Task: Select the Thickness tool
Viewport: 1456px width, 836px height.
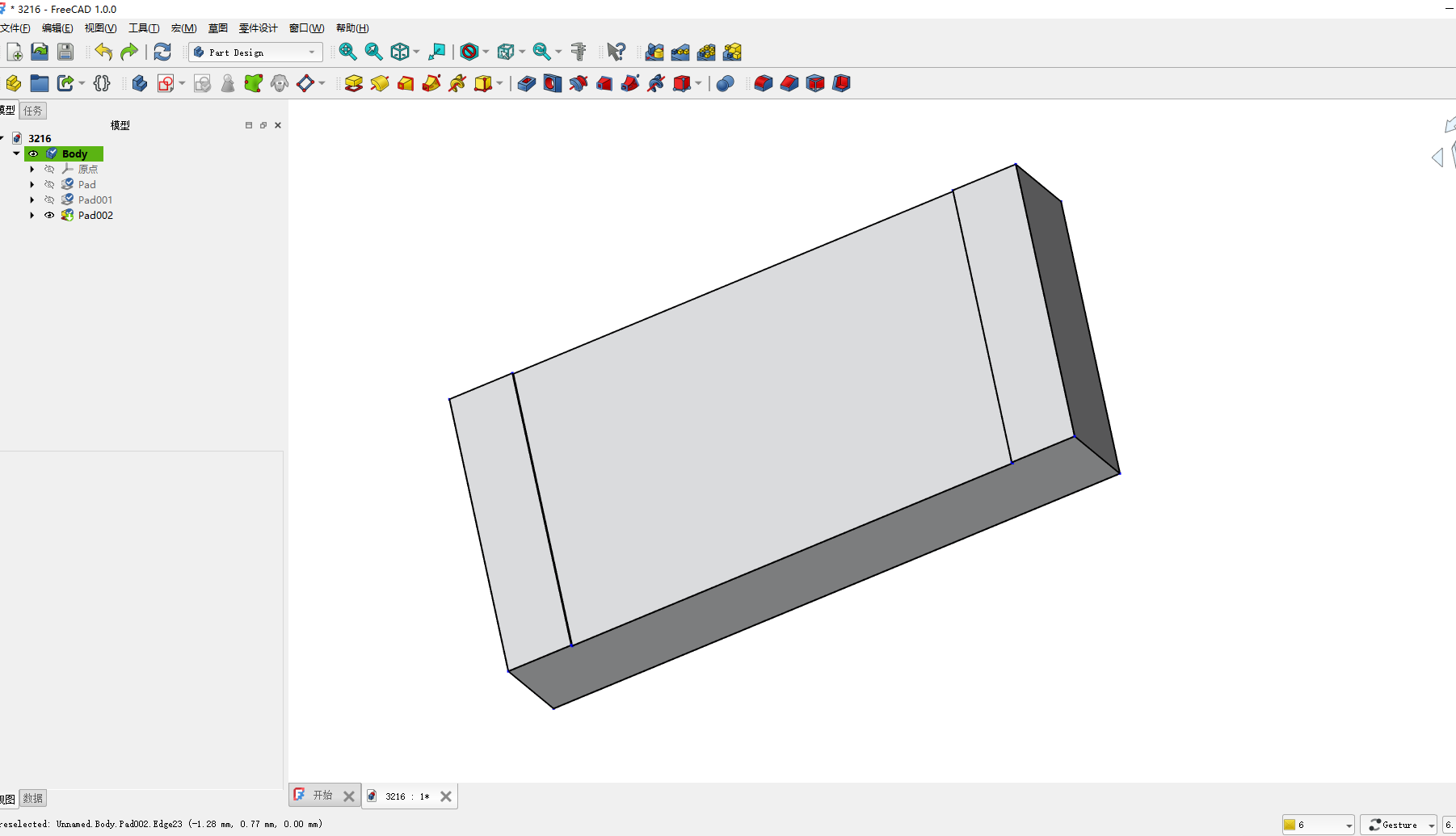Action: pyautogui.click(x=841, y=83)
